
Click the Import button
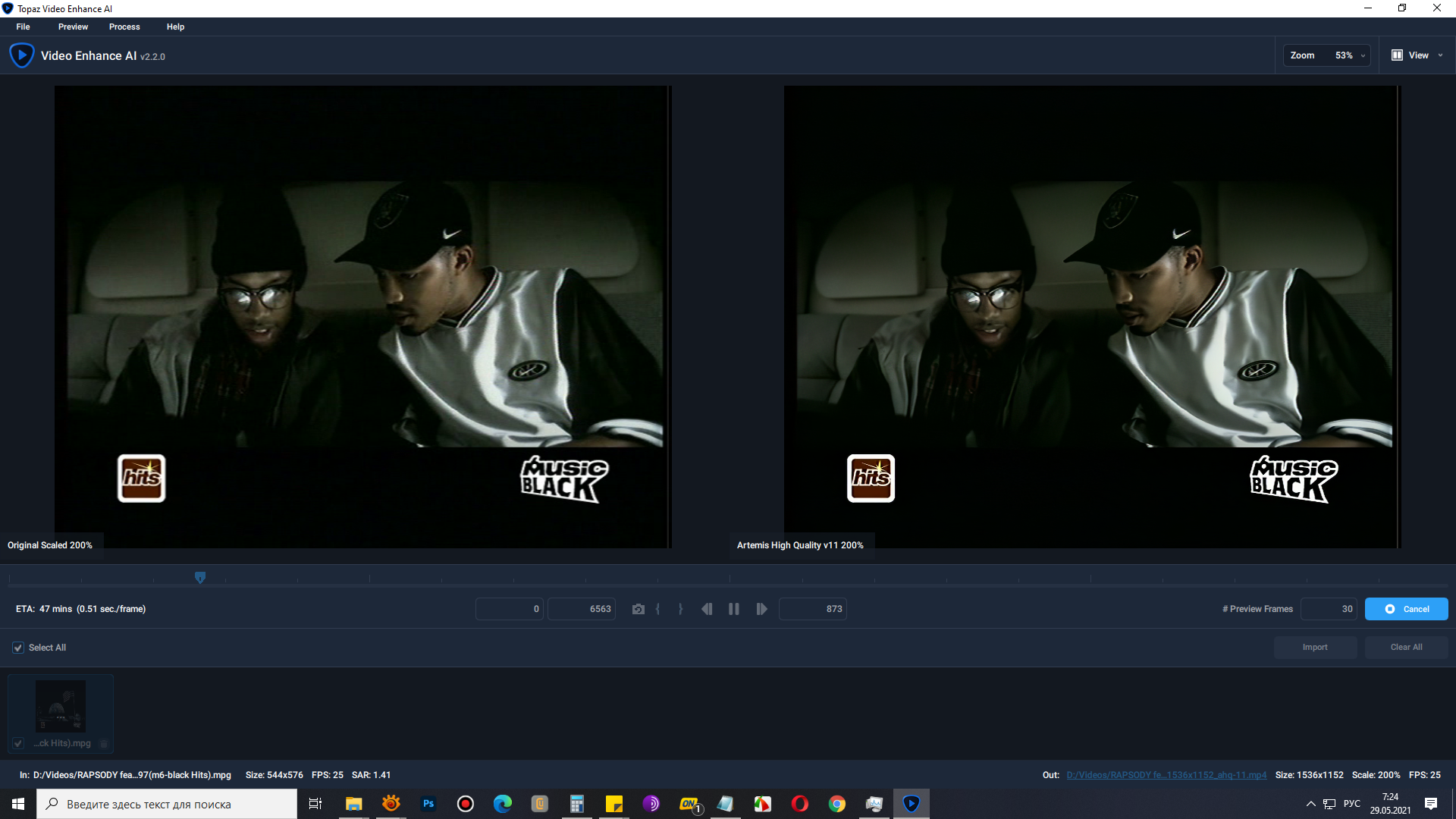(x=1316, y=648)
